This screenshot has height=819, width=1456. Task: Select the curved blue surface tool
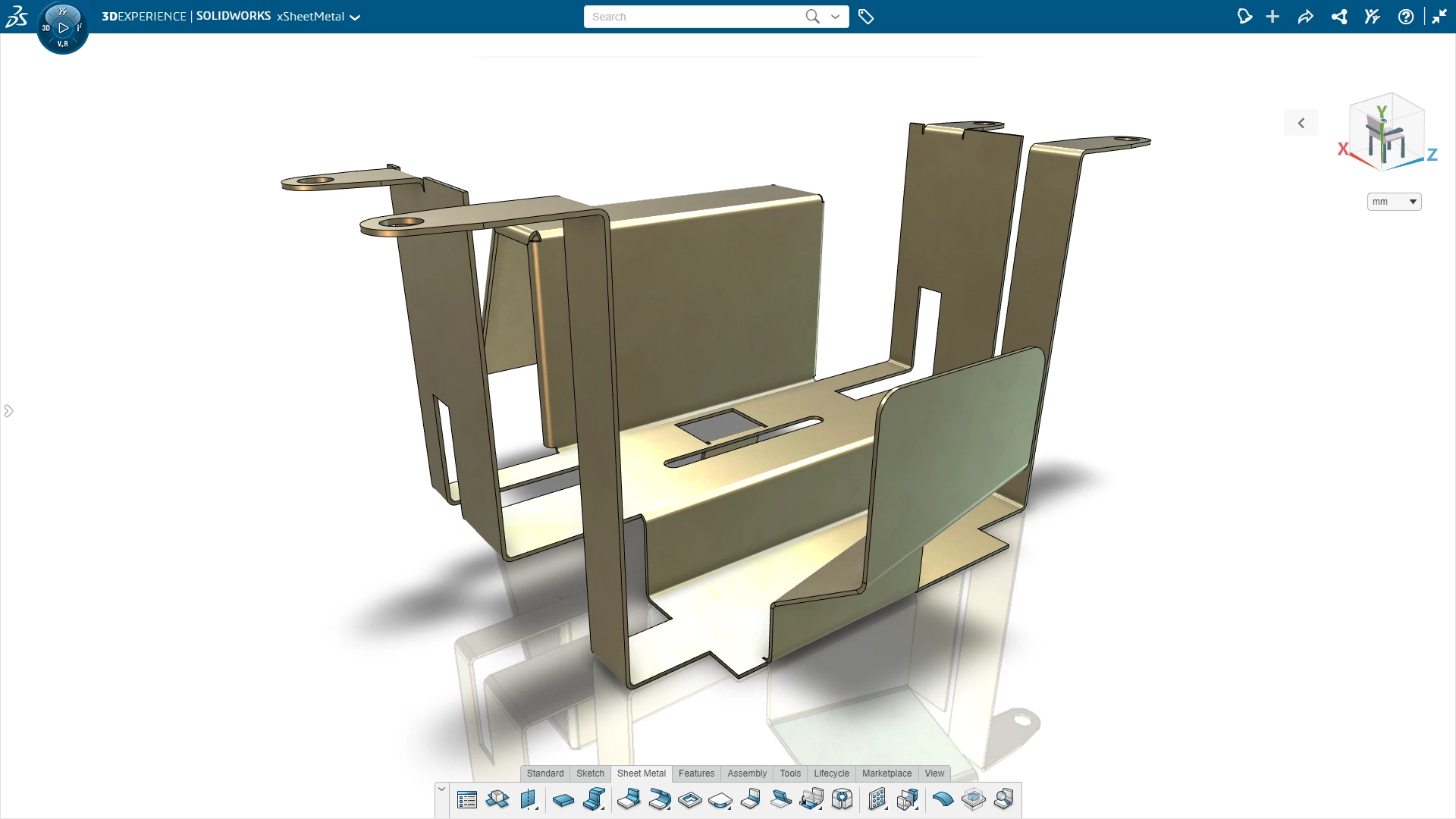click(x=943, y=800)
